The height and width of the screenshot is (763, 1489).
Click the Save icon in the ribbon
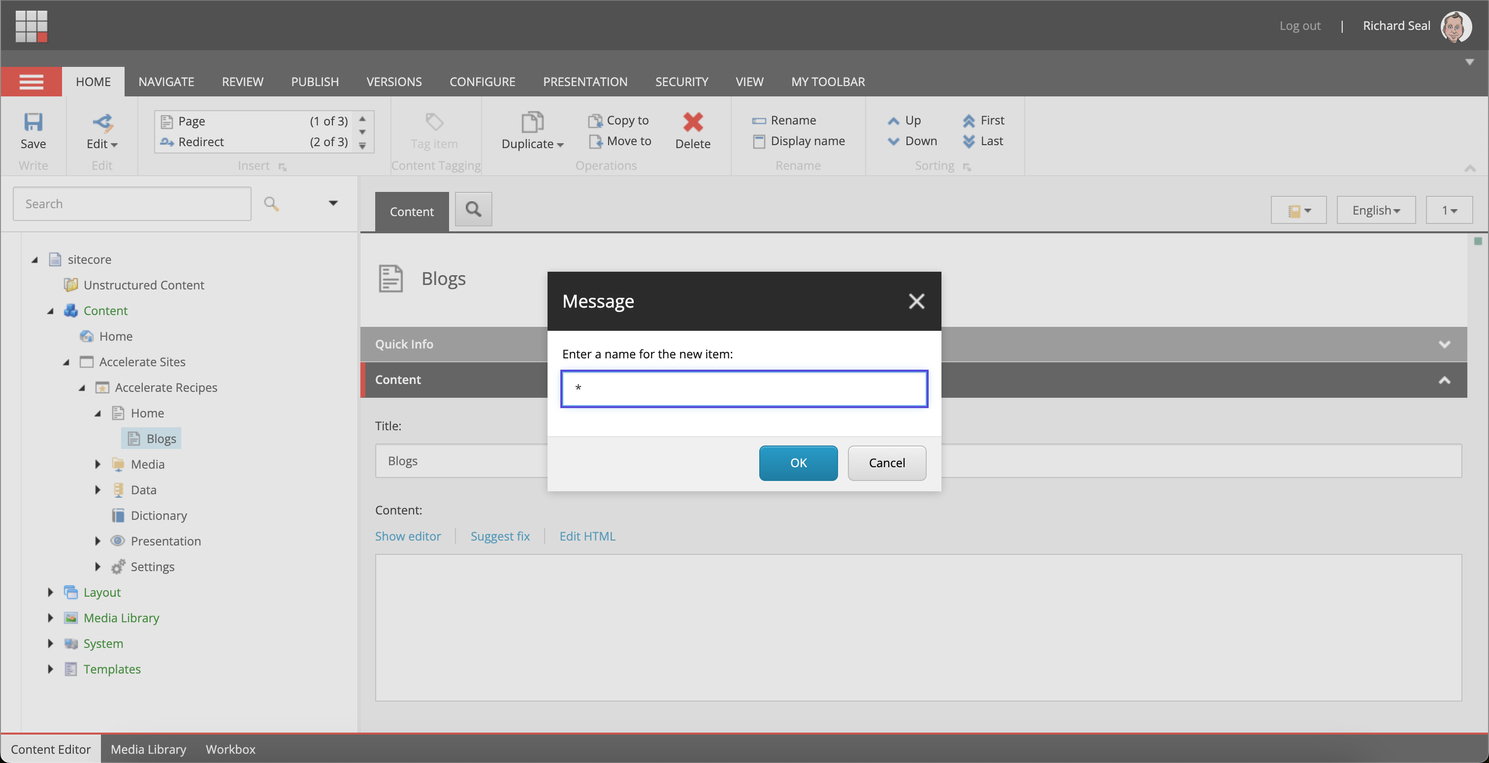pyautogui.click(x=33, y=123)
